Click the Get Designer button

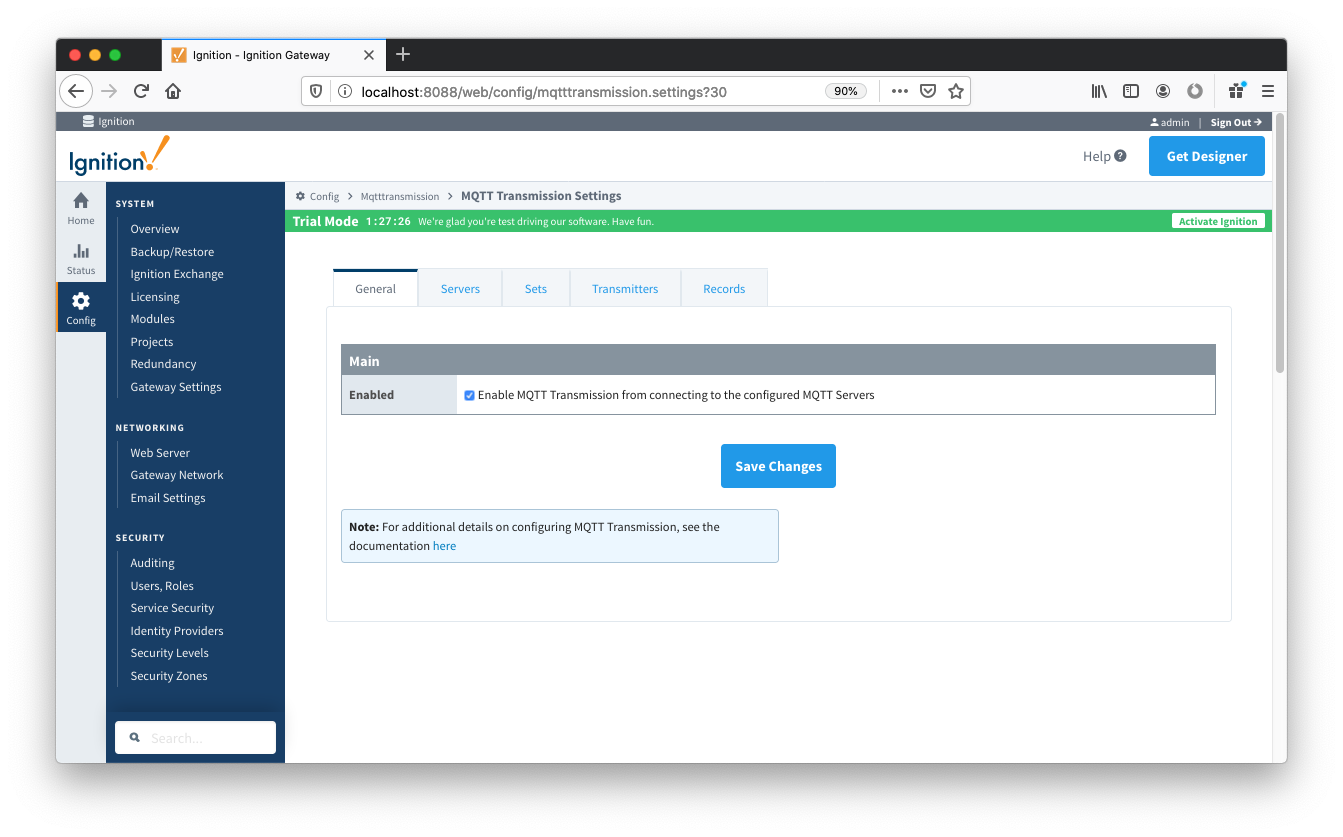1207,156
